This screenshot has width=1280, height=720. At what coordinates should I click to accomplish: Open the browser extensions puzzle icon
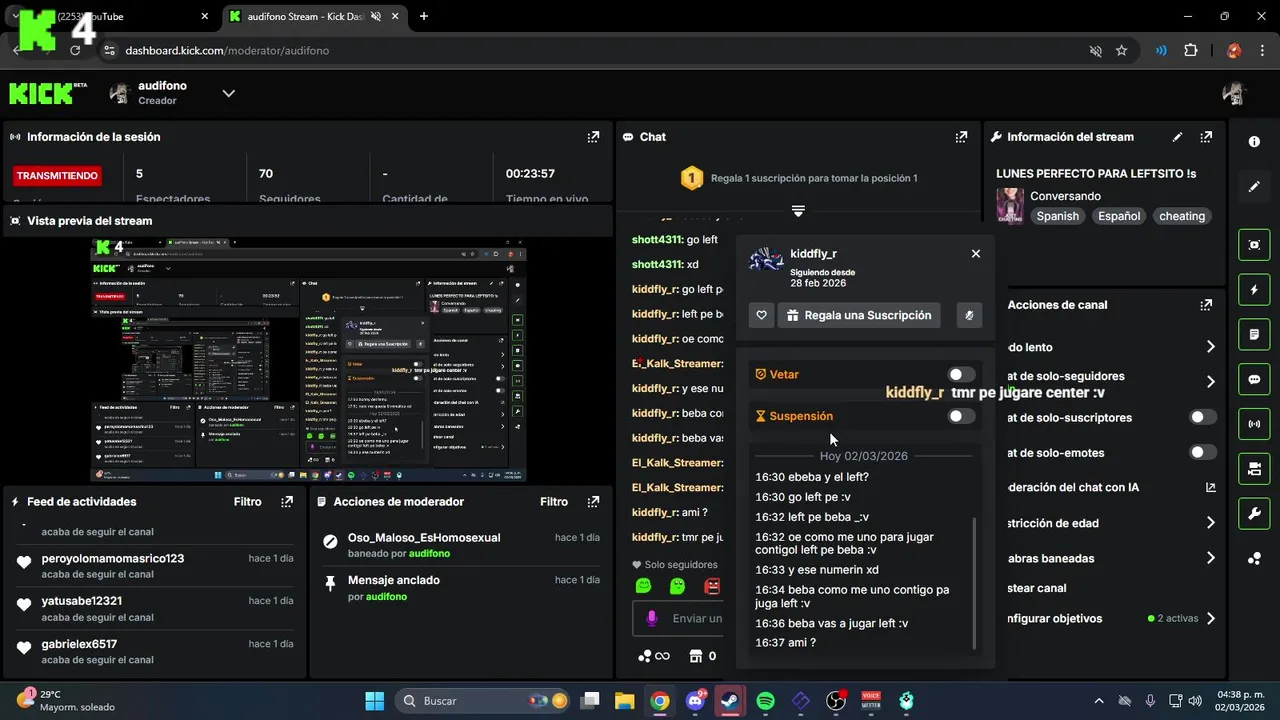(x=1190, y=51)
